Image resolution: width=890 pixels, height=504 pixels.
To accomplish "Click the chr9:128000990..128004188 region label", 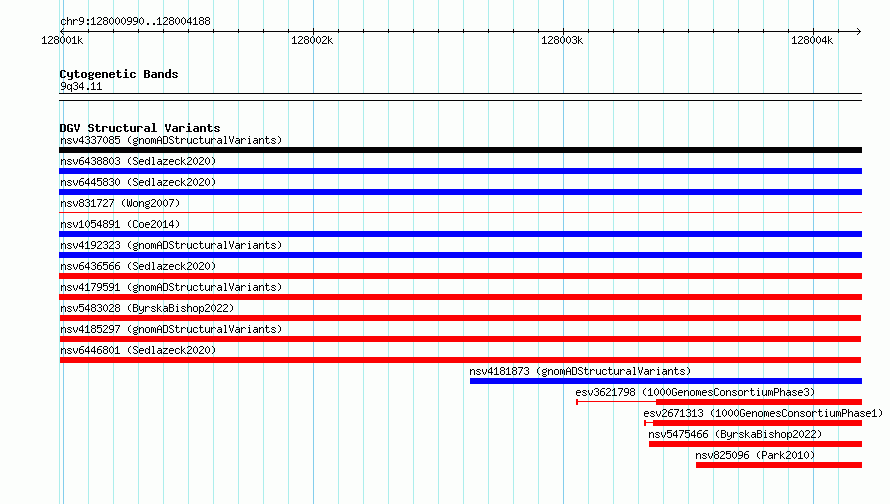I will (135, 21).
